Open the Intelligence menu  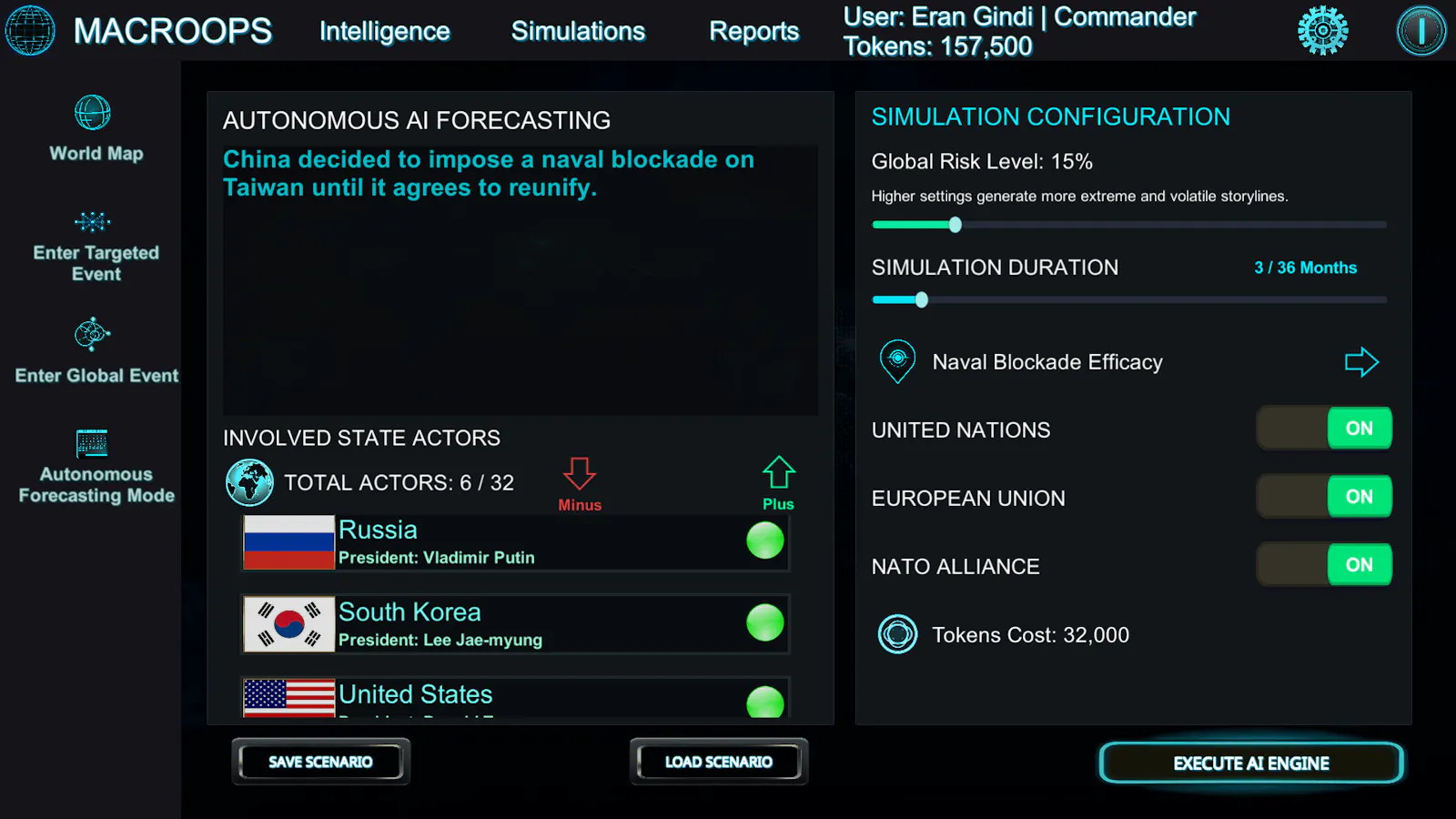[385, 31]
